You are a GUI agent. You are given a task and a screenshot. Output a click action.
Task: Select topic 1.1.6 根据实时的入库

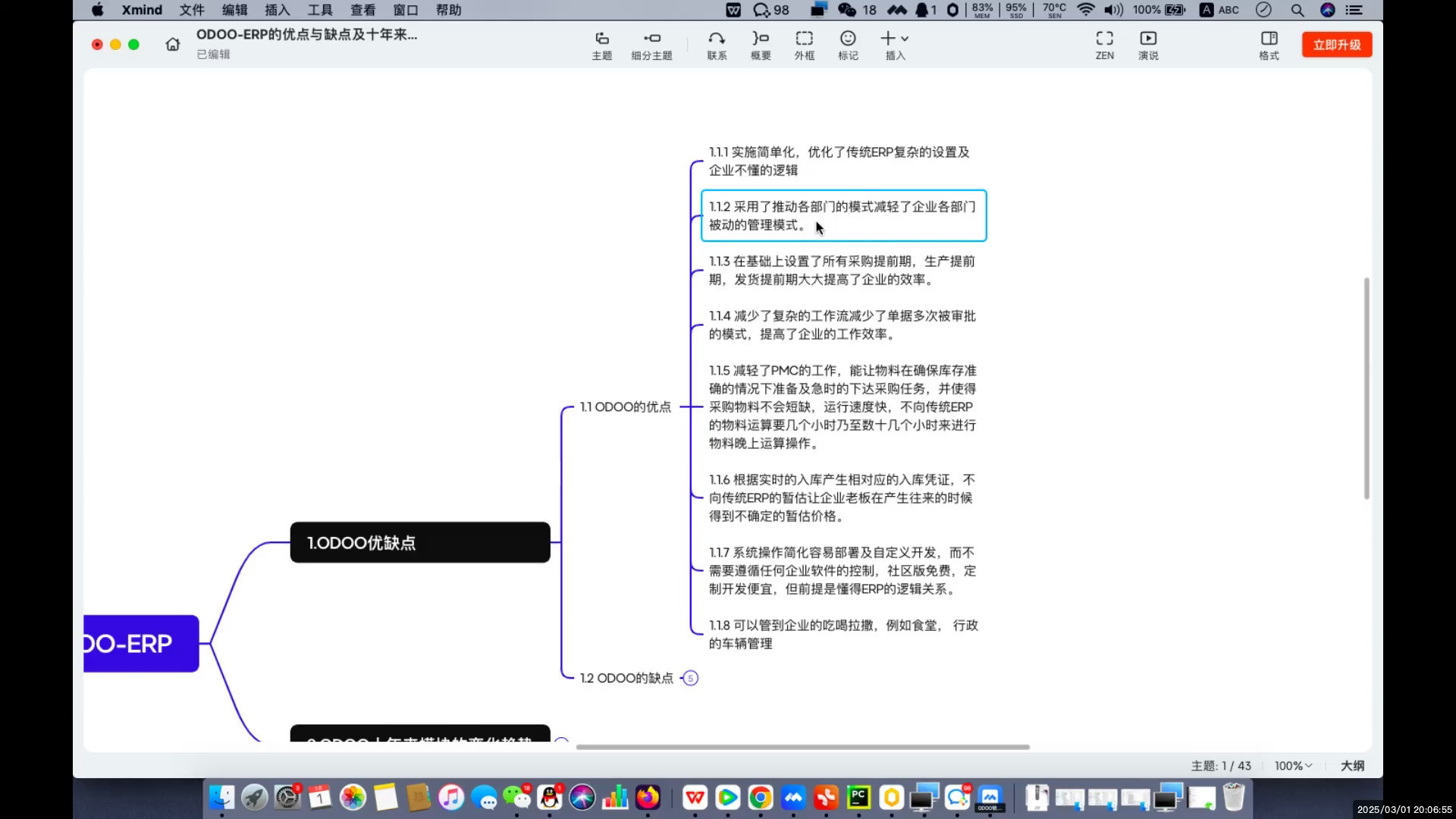(842, 498)
